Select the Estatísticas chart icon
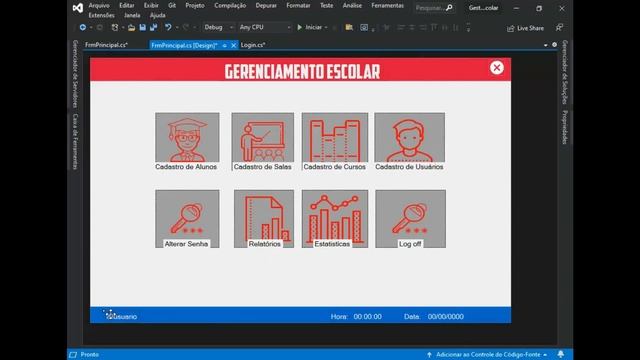 click(335, 218)
